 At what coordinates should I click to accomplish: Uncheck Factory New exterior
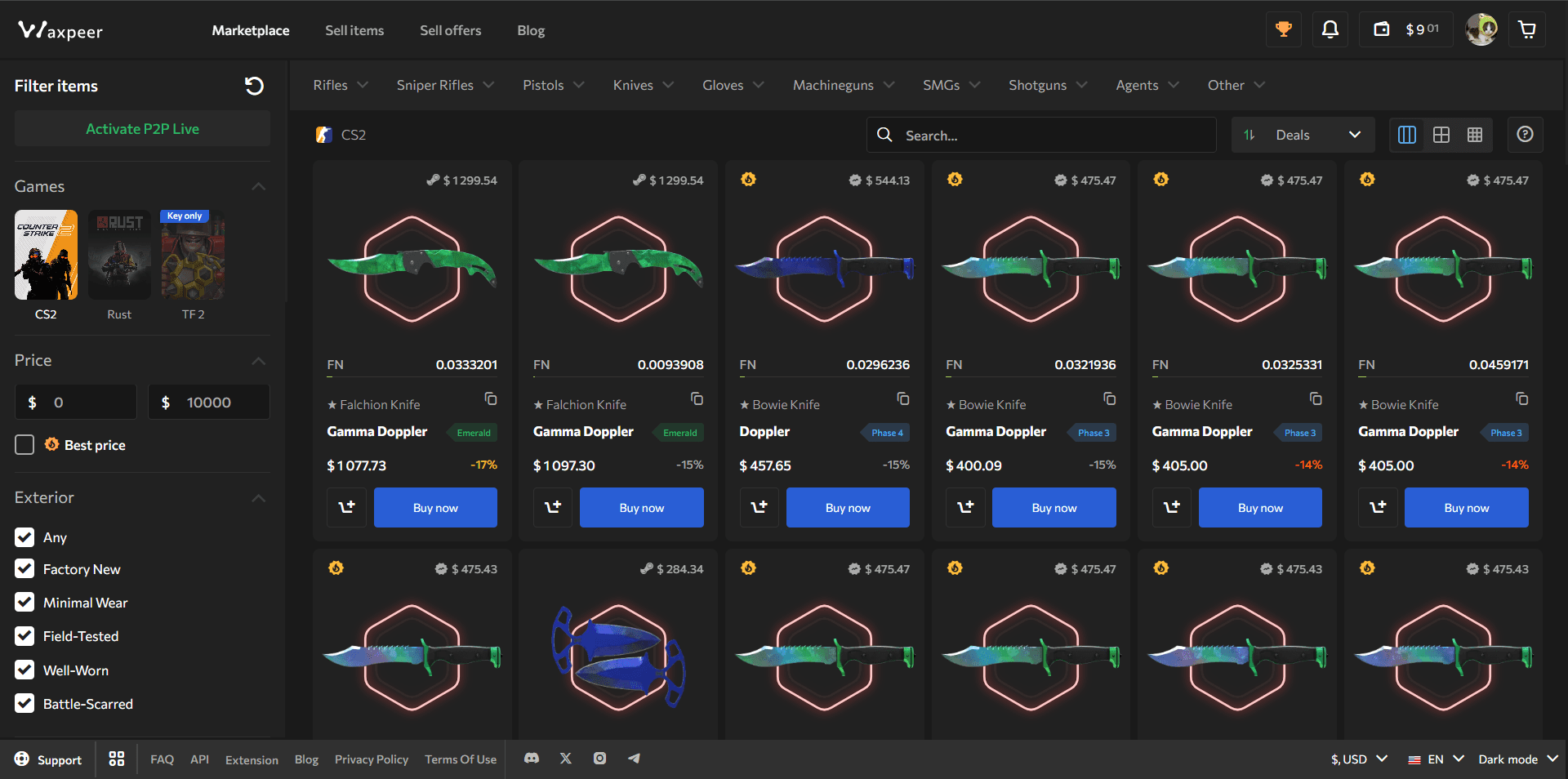(24, 569)
